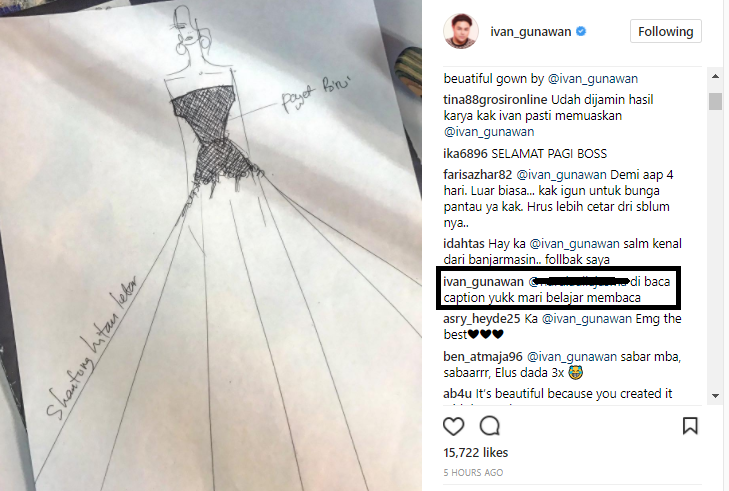Open the comment bubble icon
Image resolution: width=729 pixels, height=491 pixels.
click(x=490, y=426)
